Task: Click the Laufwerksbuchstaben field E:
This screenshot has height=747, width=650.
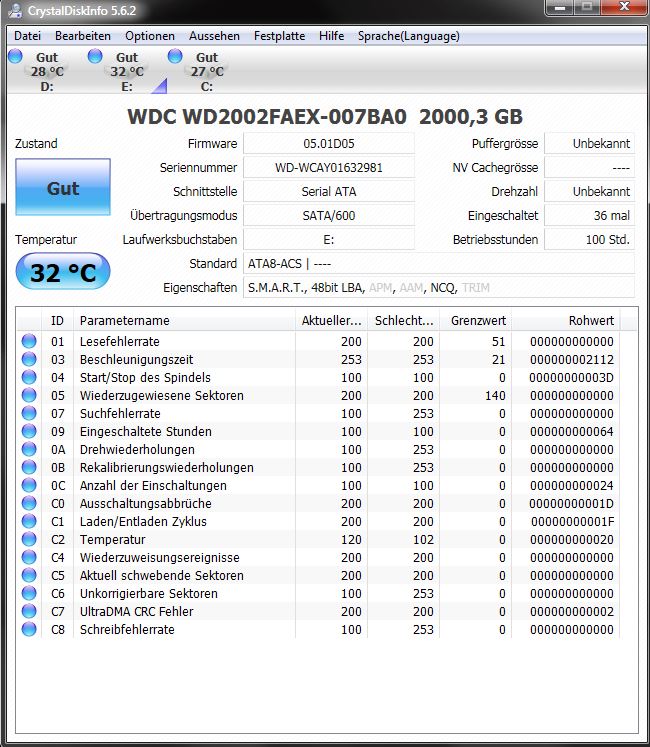Action: 329,239
